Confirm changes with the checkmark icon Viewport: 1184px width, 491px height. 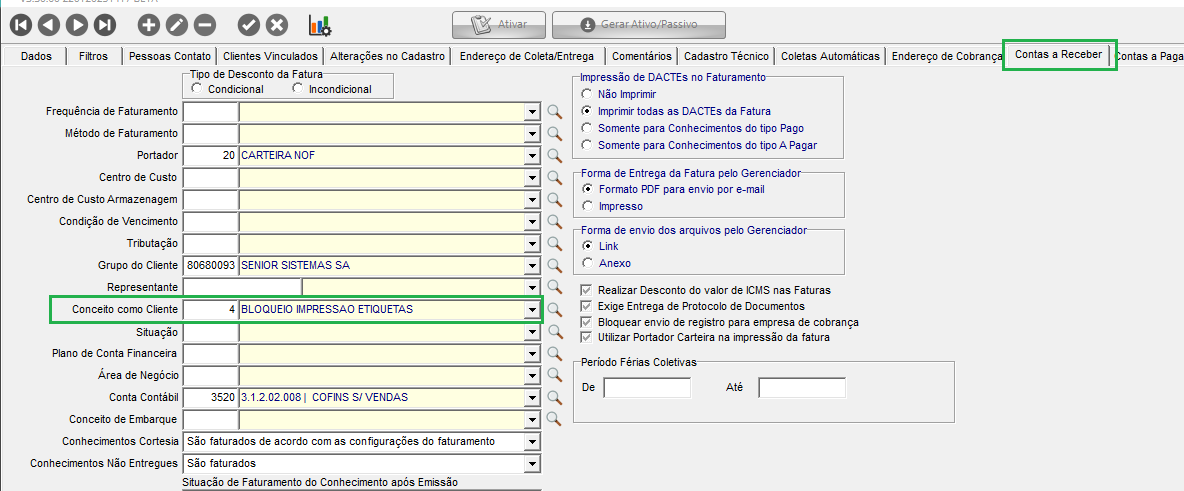click(249, 24)
